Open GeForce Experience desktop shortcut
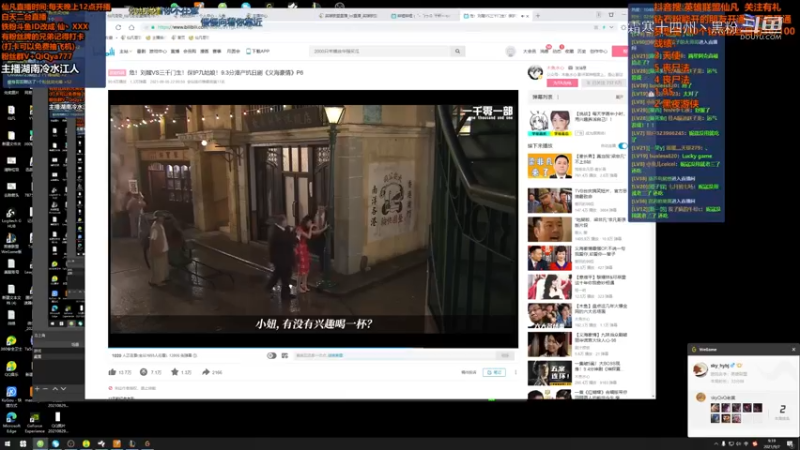 coord(35,422)
